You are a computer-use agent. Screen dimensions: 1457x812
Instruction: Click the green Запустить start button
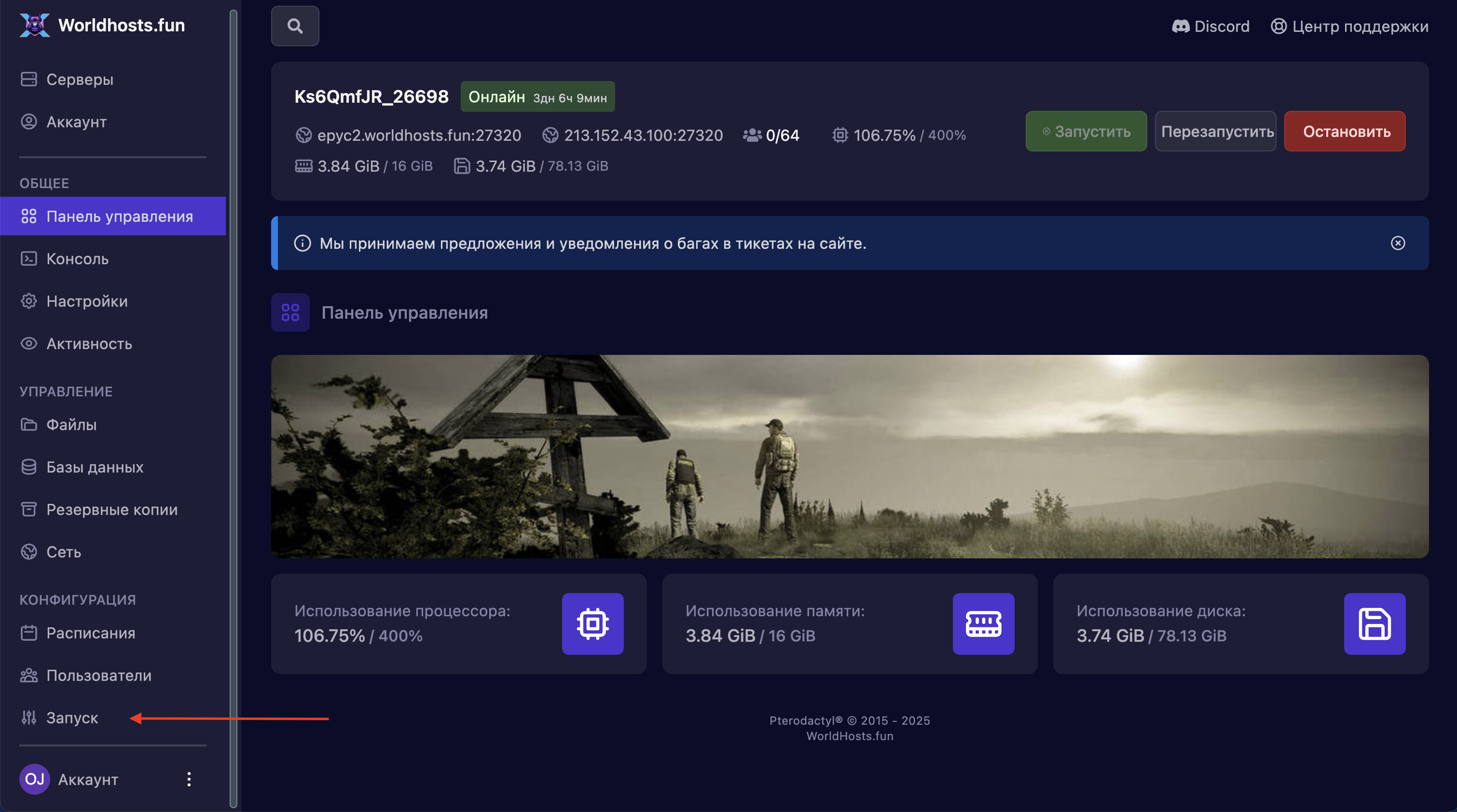pyautogui.click(x=1086, y=131)
